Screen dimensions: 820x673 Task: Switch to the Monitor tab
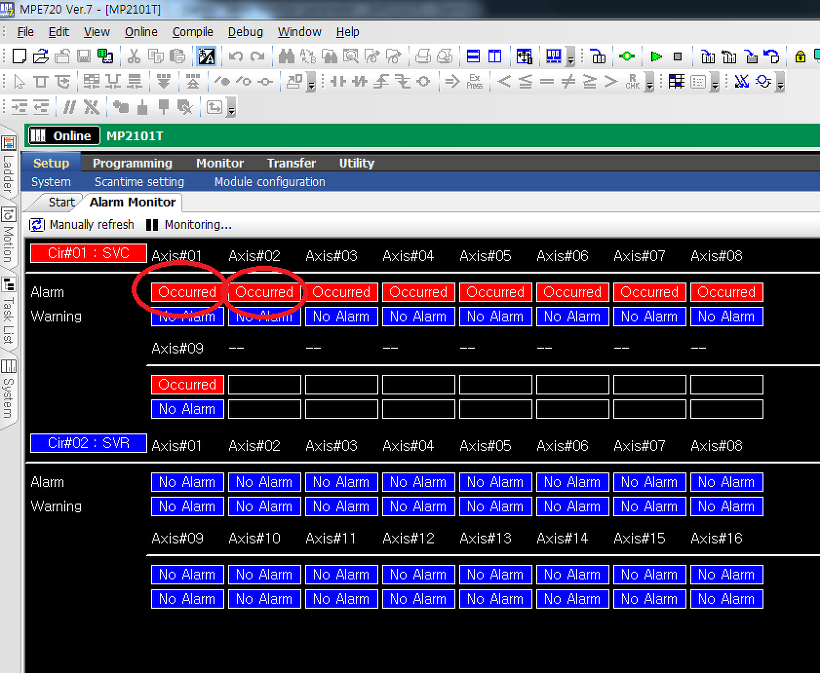(220, 163)
